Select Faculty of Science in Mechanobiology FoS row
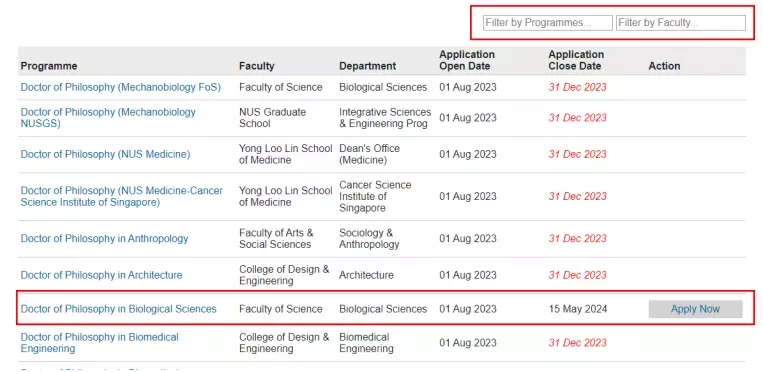763x372 pixels. pos(280,87)
